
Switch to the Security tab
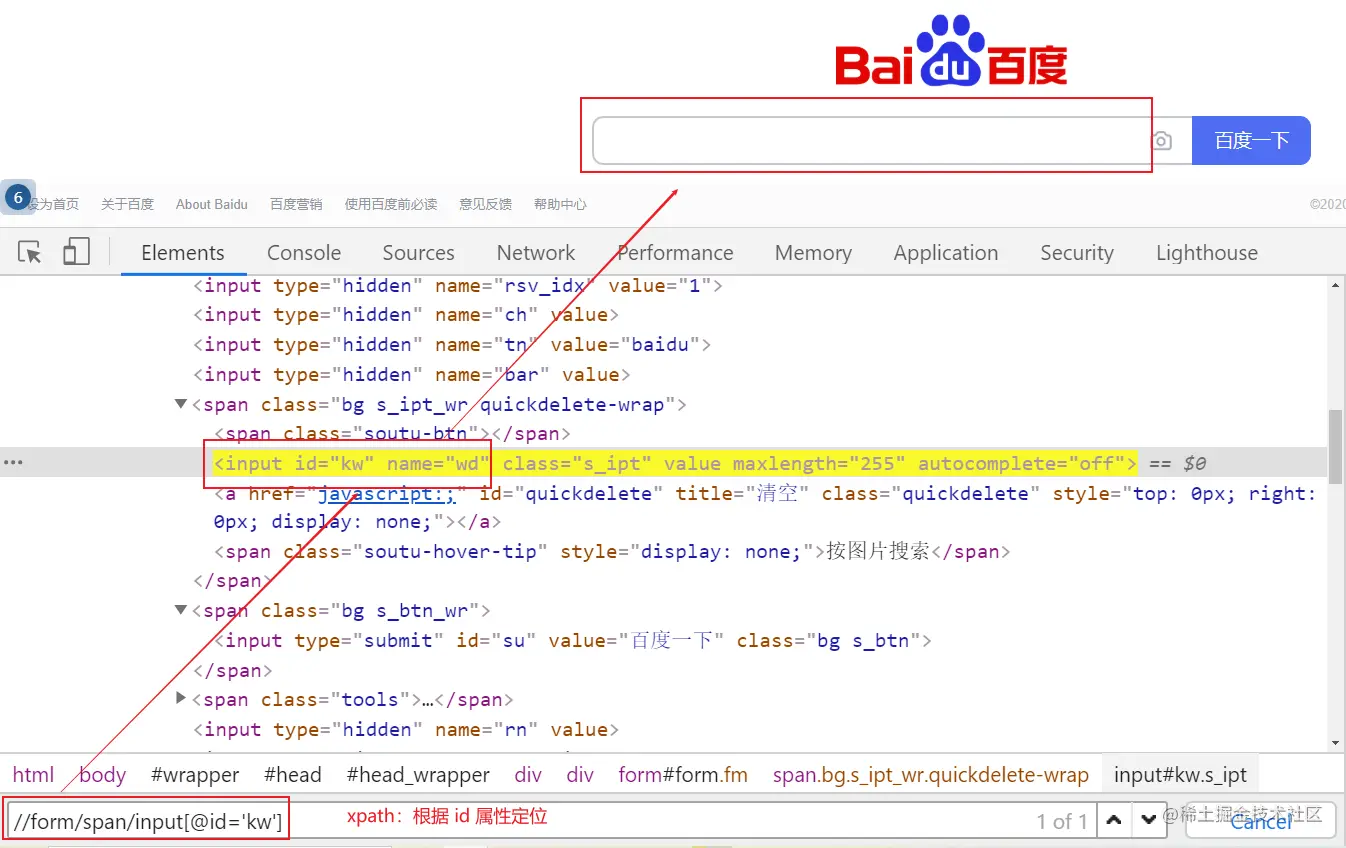1077,253
